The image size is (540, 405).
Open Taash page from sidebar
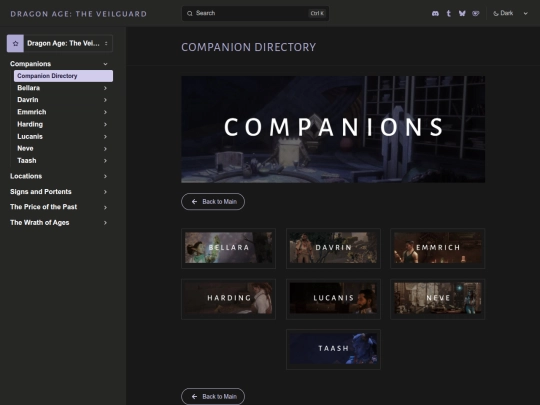click(27, 161)
